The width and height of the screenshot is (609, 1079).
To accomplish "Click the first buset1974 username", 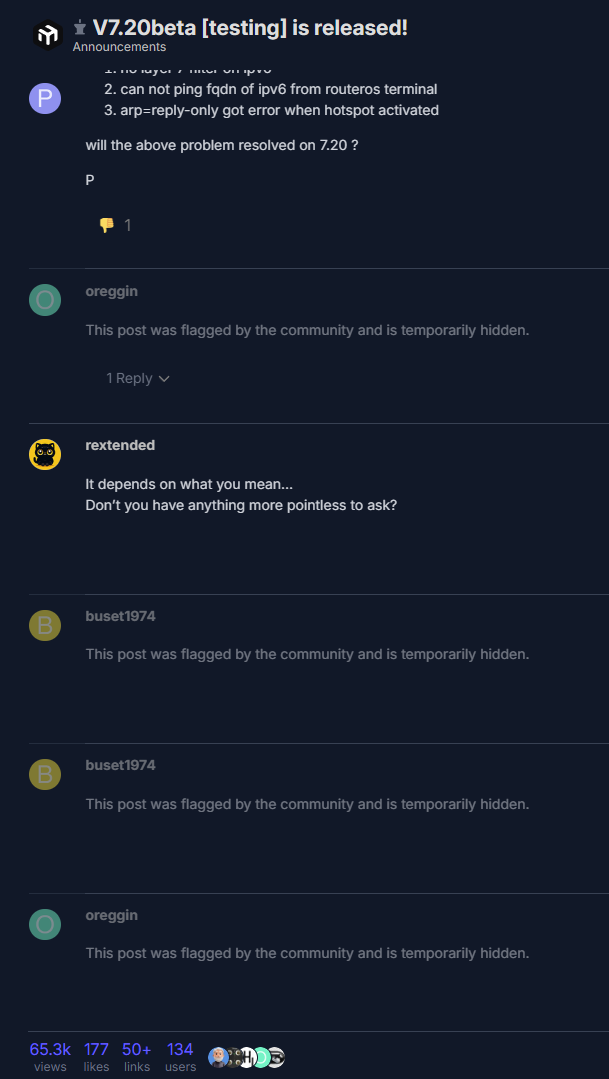I will tap(120, 616).
